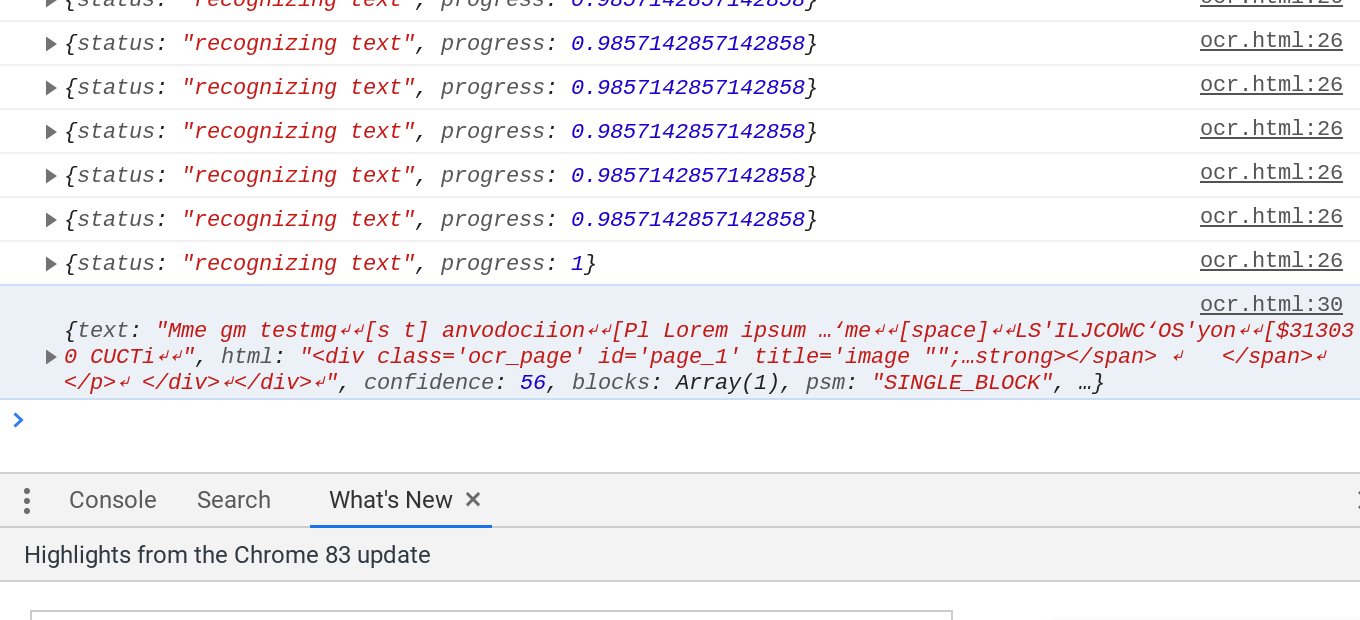Select the What's New tab
This screenshot has height=620, width=1360.
pyautogui.click(x=391, y=500)
